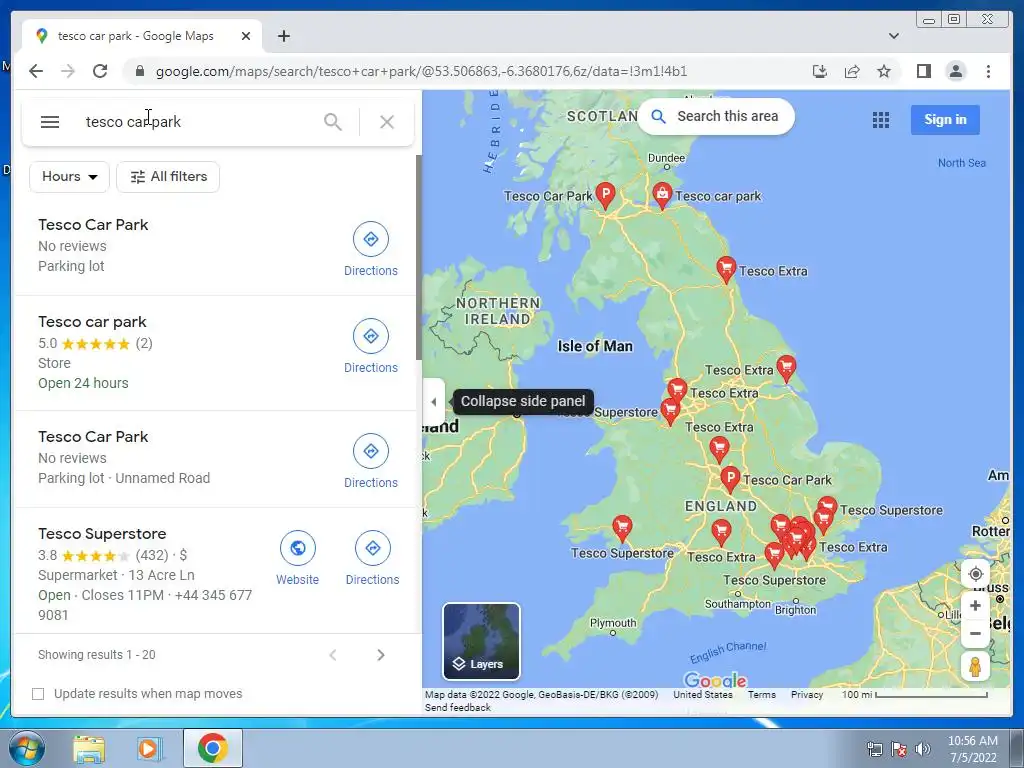Go to the next page of results
This screenshot has height=768, width=1024.
pos(381,655)
